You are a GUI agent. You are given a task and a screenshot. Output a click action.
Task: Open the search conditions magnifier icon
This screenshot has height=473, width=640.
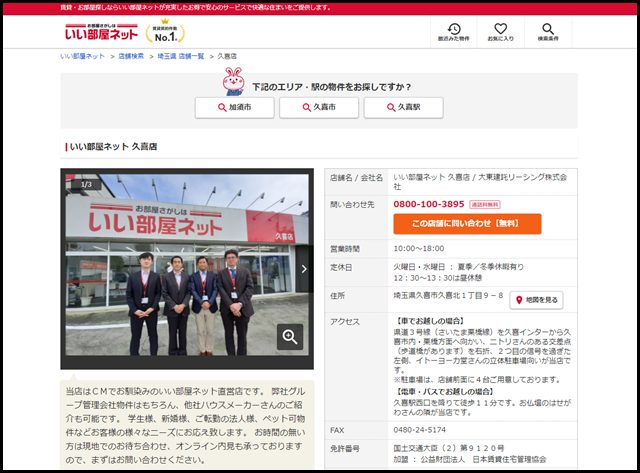click(548, 29)
